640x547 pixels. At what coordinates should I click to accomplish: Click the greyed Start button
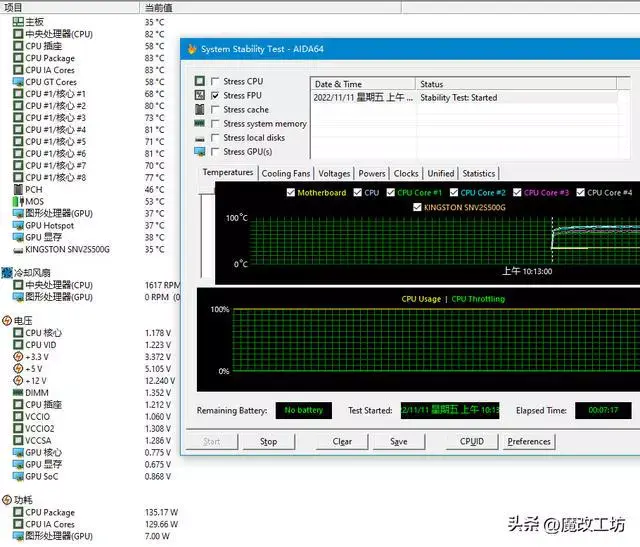[x=211, y=442]
